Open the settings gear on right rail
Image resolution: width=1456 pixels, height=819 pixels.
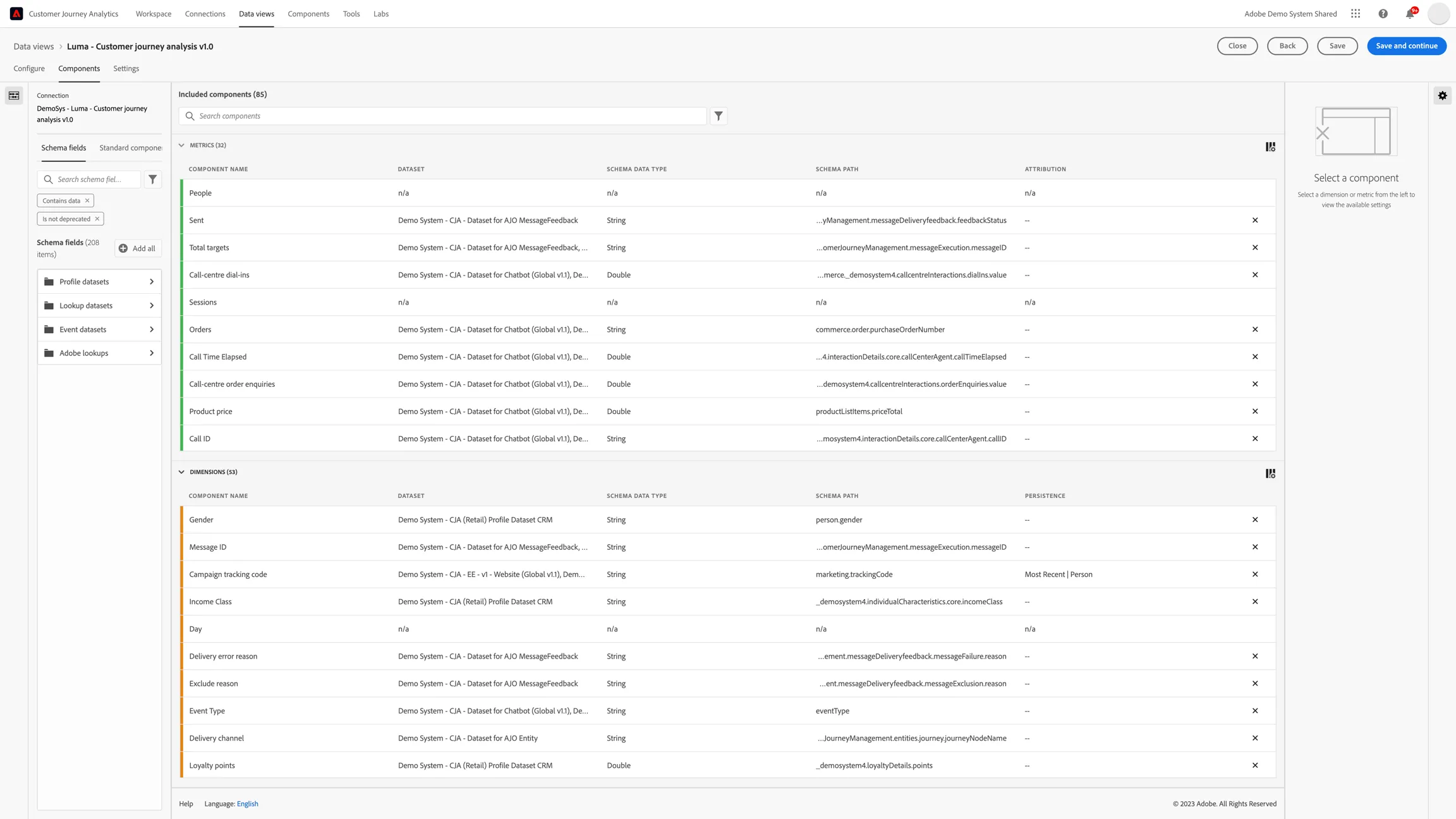pos(1442,95)
